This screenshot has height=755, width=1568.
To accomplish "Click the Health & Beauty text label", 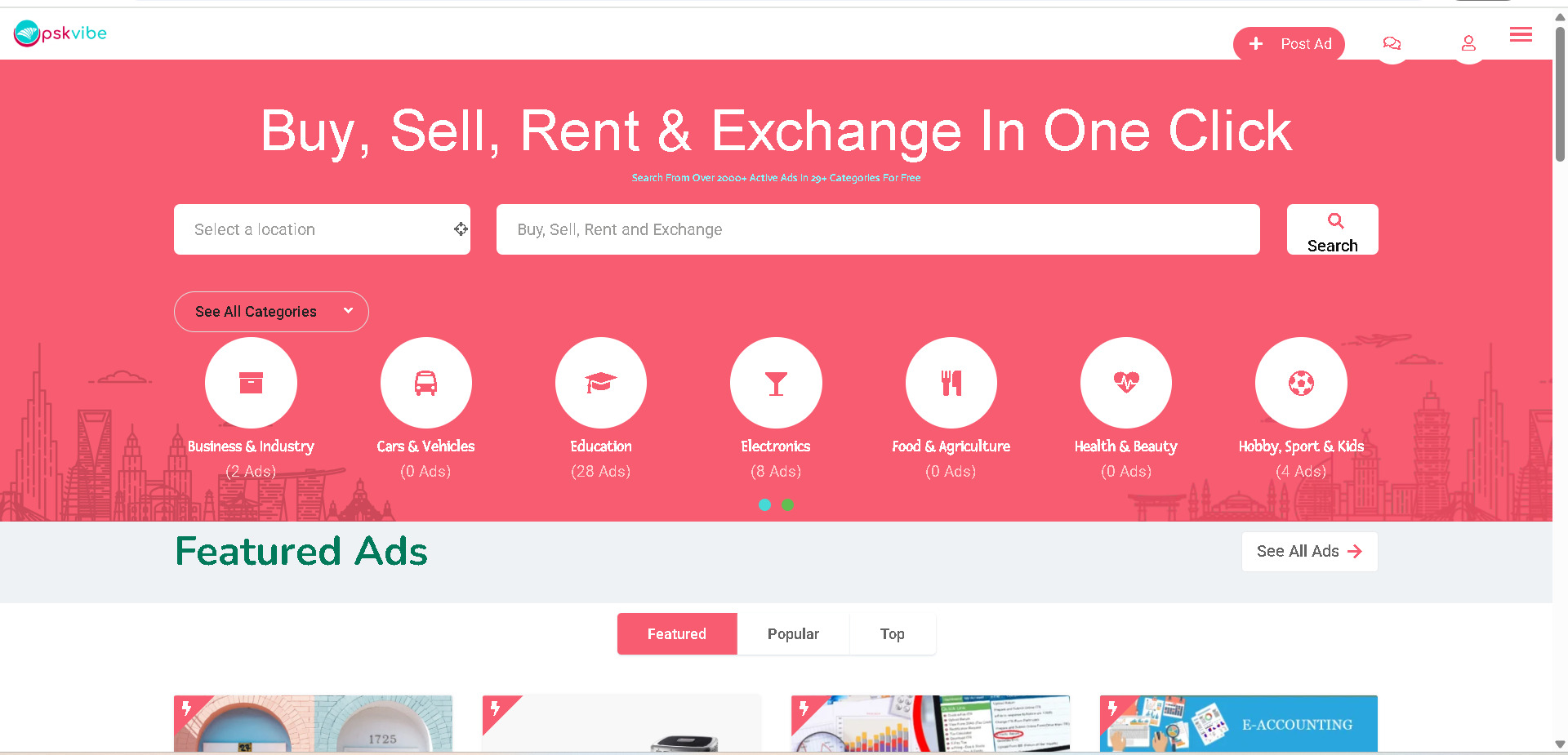I will click(1126, 446).
